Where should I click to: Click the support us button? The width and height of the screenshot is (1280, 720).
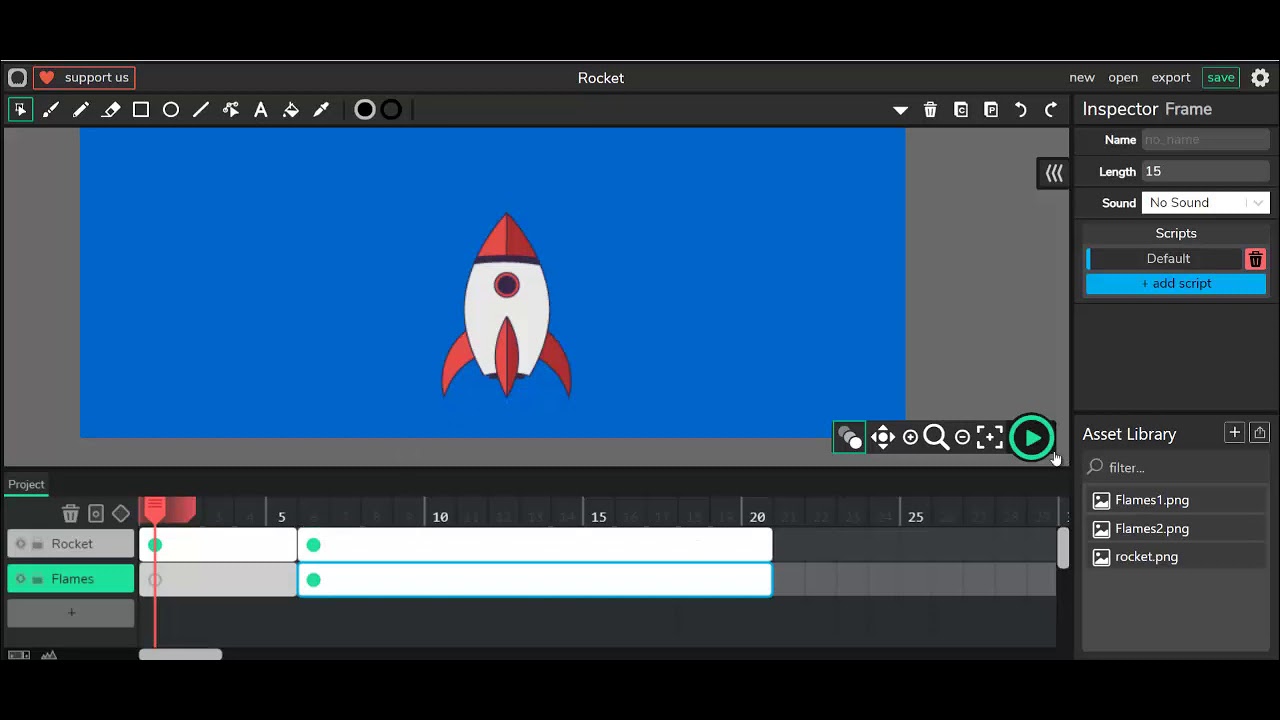pyautogui.click(x=84, y=78)
